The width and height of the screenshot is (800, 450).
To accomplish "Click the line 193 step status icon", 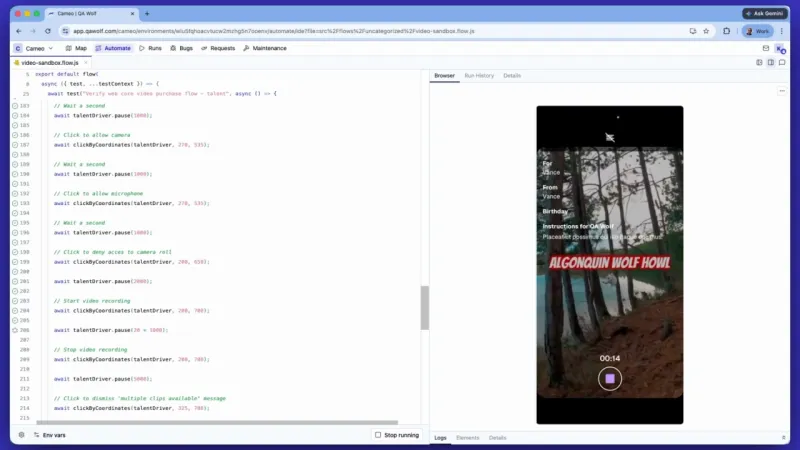I will 15,204.
